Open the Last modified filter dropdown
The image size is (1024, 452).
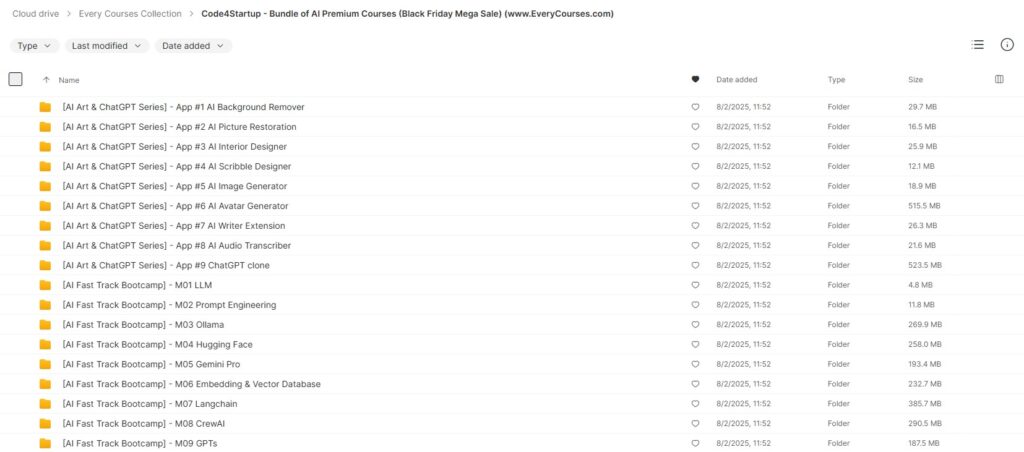pyautogui.click(x=106, y=46)
